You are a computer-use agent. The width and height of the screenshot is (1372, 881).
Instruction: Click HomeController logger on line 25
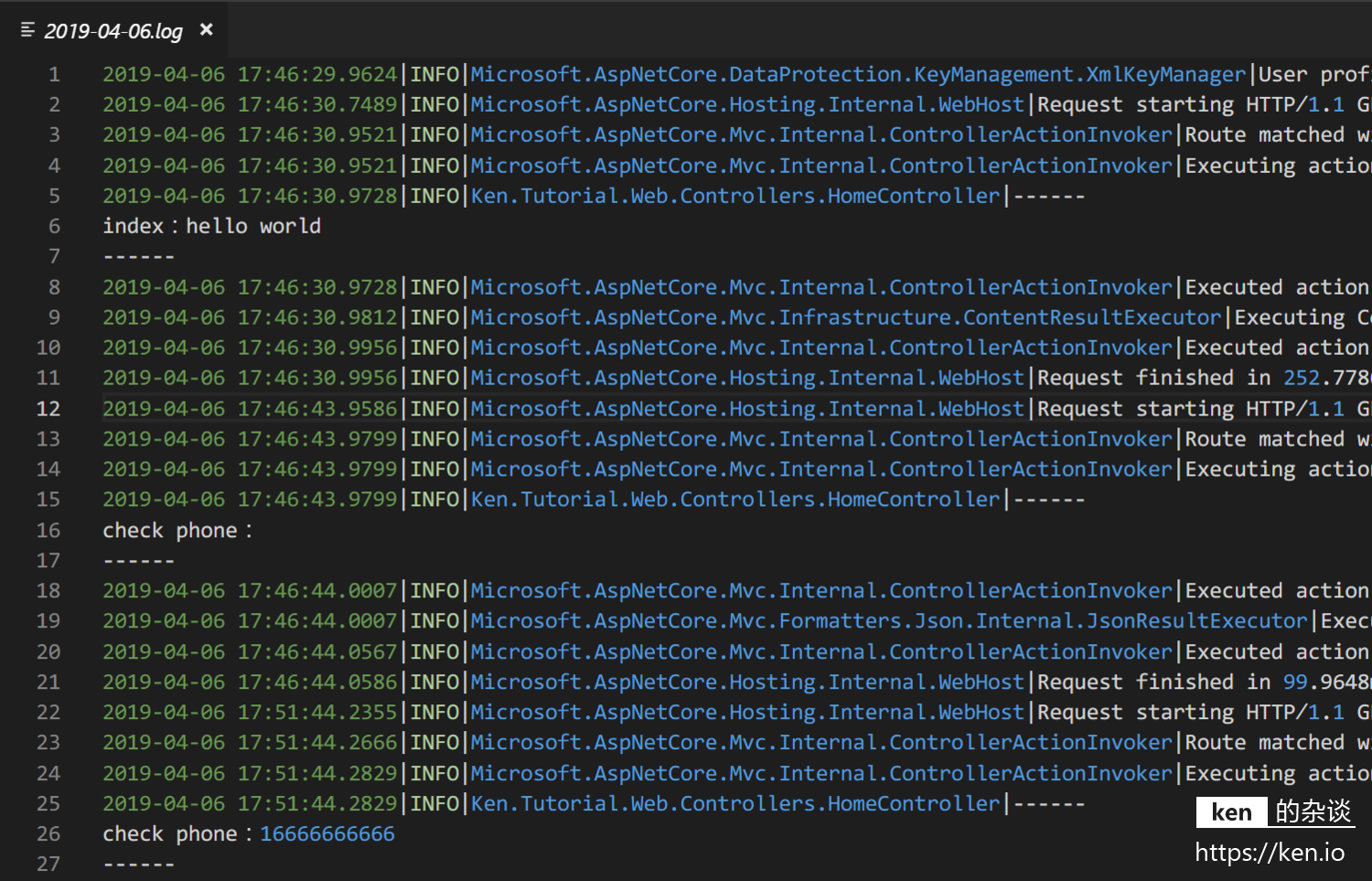point(735,803)
